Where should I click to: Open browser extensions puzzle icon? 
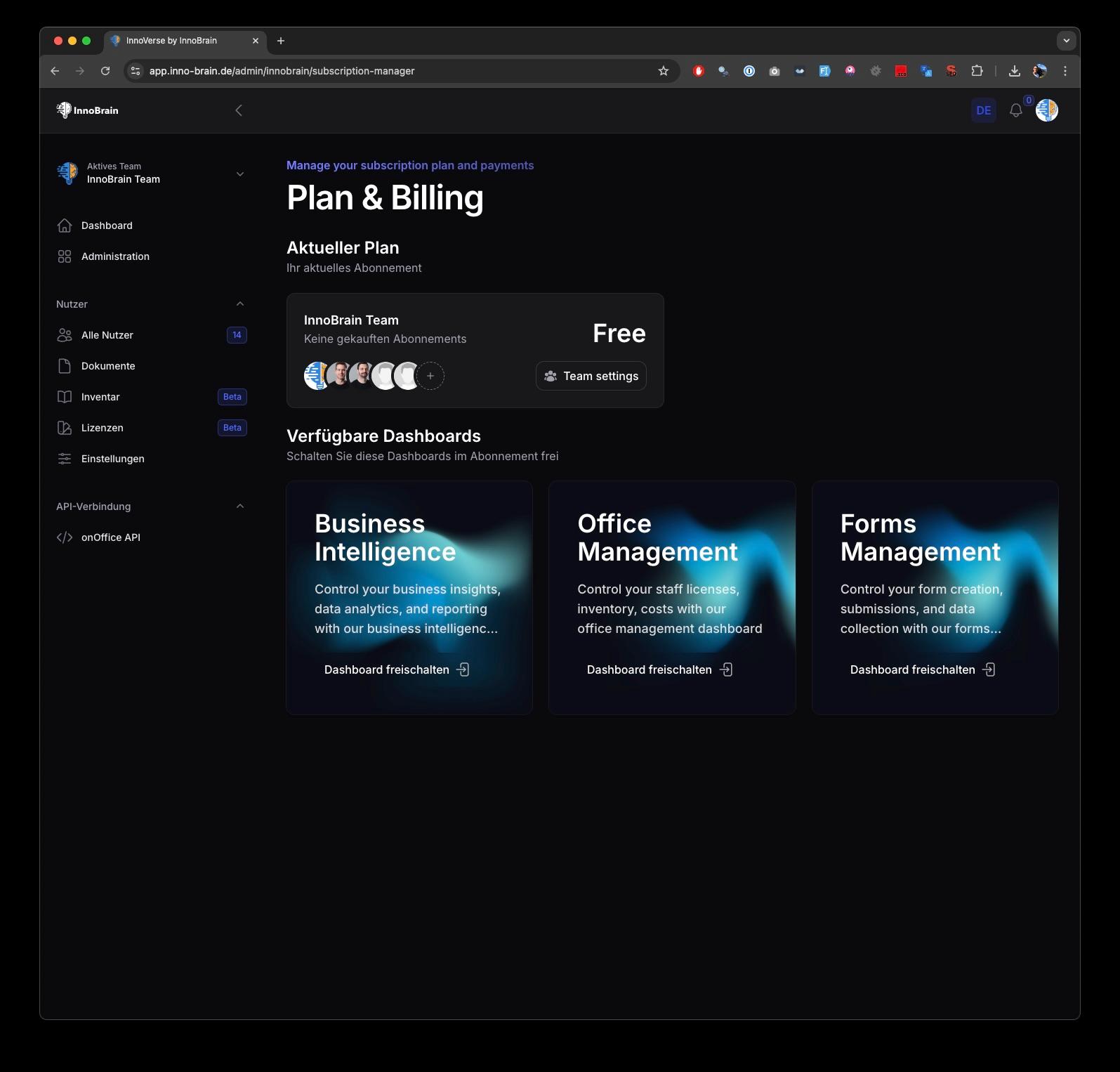coord(977,71)
